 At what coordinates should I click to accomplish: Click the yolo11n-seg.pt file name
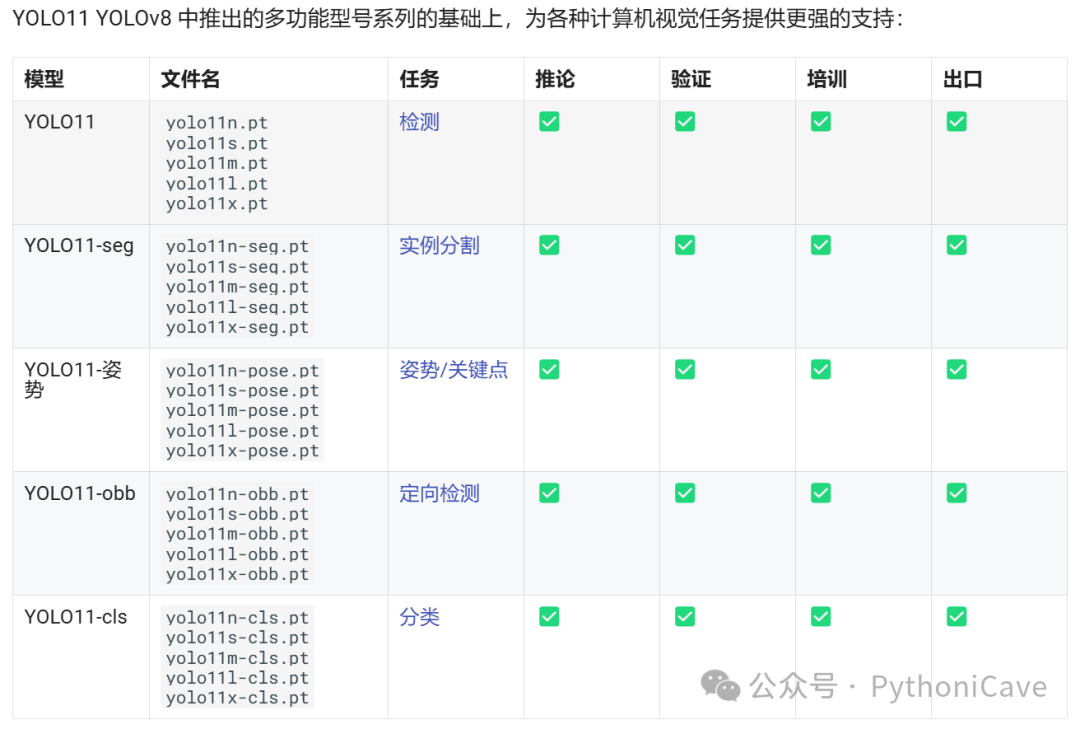point(237,247)
